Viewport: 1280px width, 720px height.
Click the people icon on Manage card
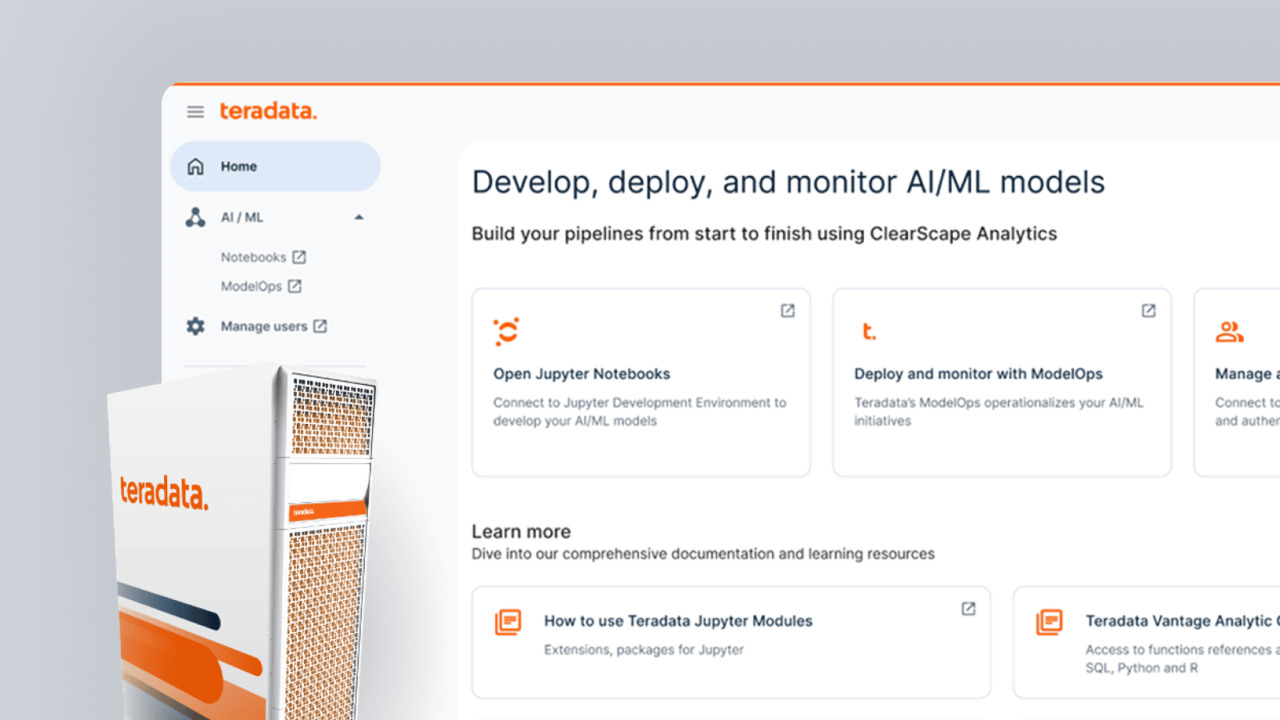click(1229, 332)
